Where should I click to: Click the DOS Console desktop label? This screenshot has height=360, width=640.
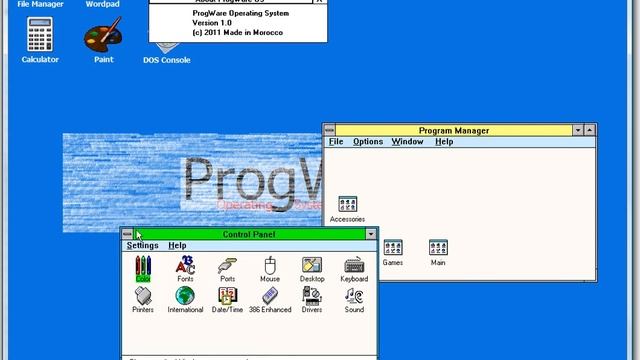coord(167,60)
